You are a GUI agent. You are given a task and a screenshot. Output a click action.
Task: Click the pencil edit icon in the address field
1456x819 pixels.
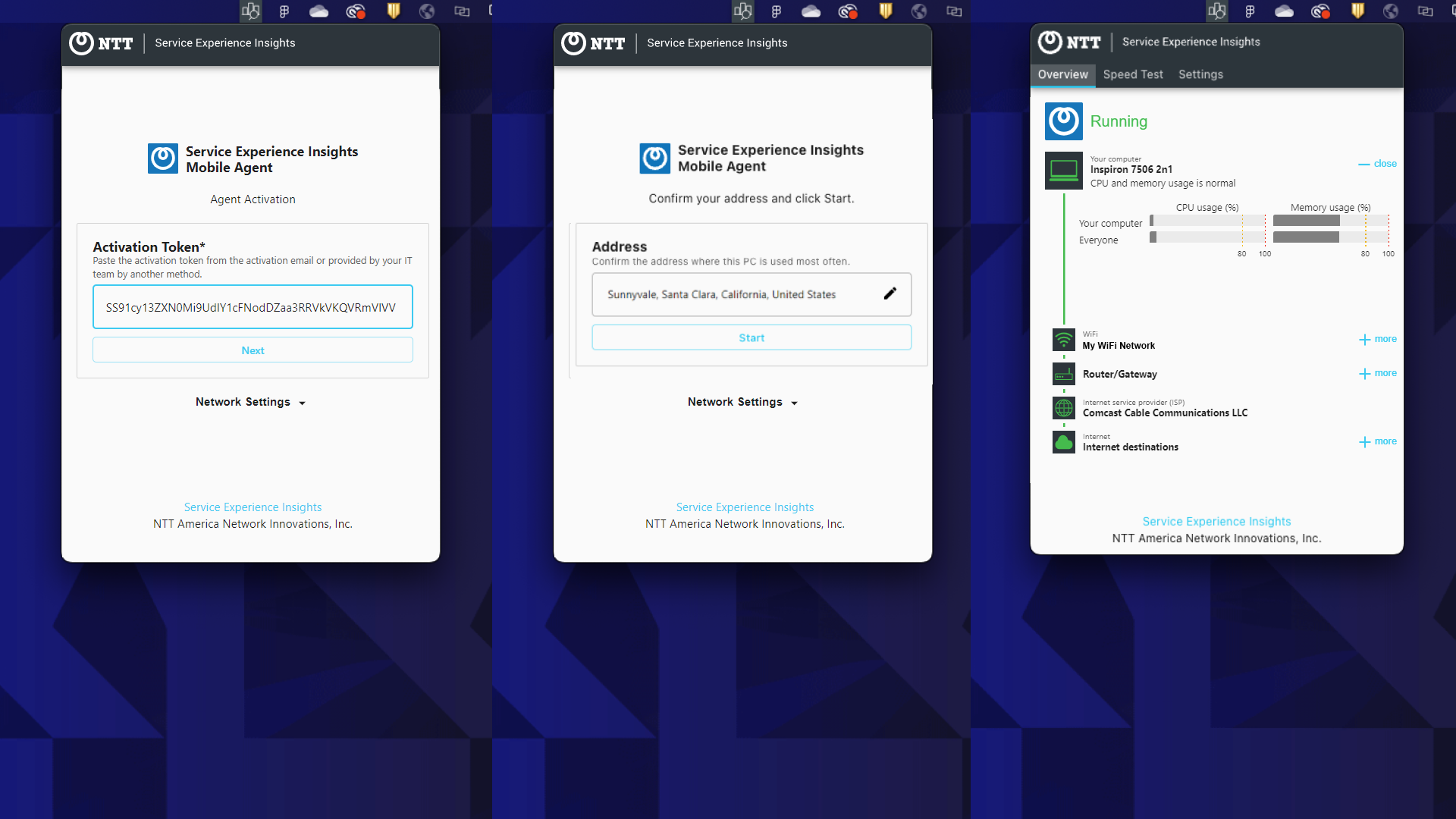(x=890, y=293)
